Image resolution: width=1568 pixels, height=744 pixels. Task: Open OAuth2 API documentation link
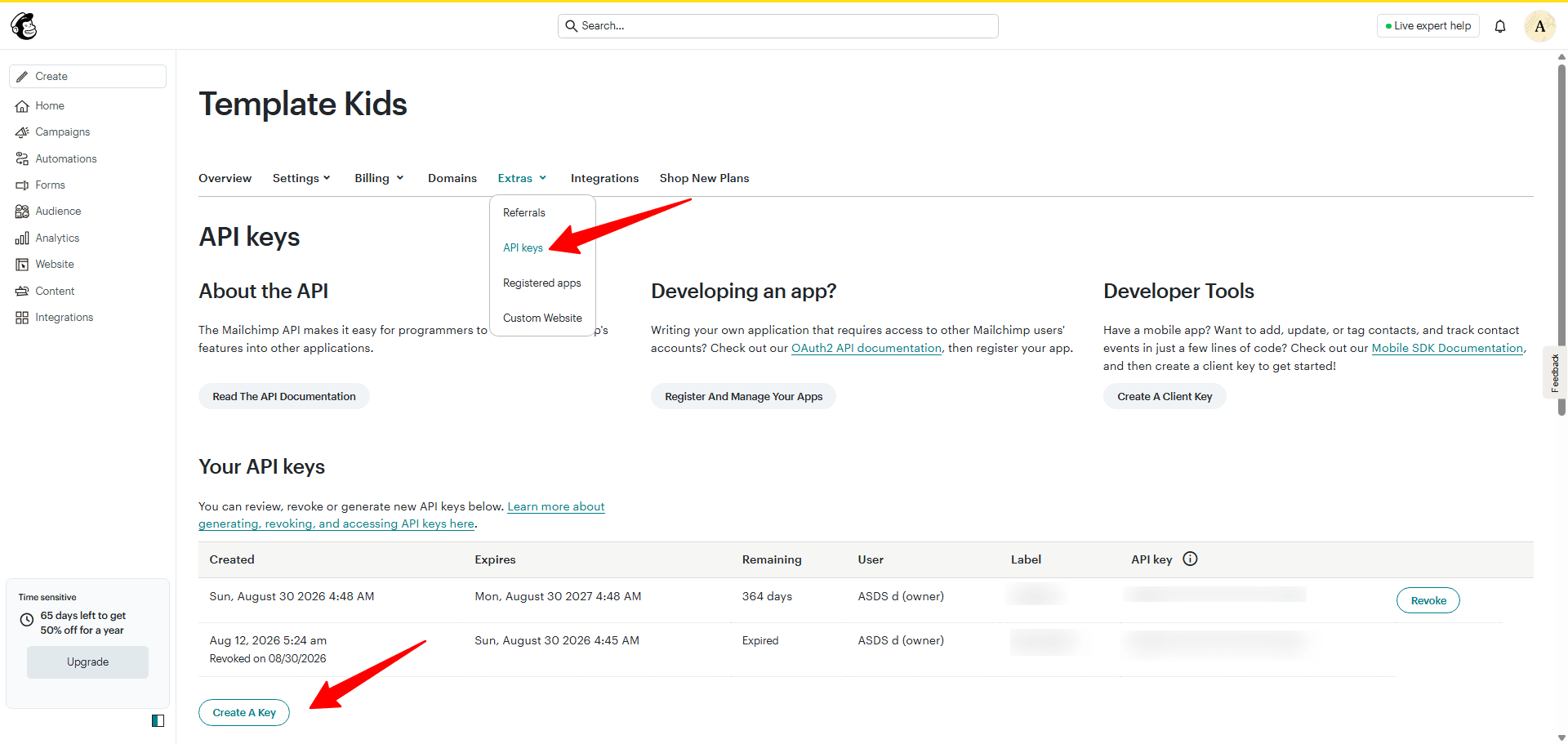[866, 348]
